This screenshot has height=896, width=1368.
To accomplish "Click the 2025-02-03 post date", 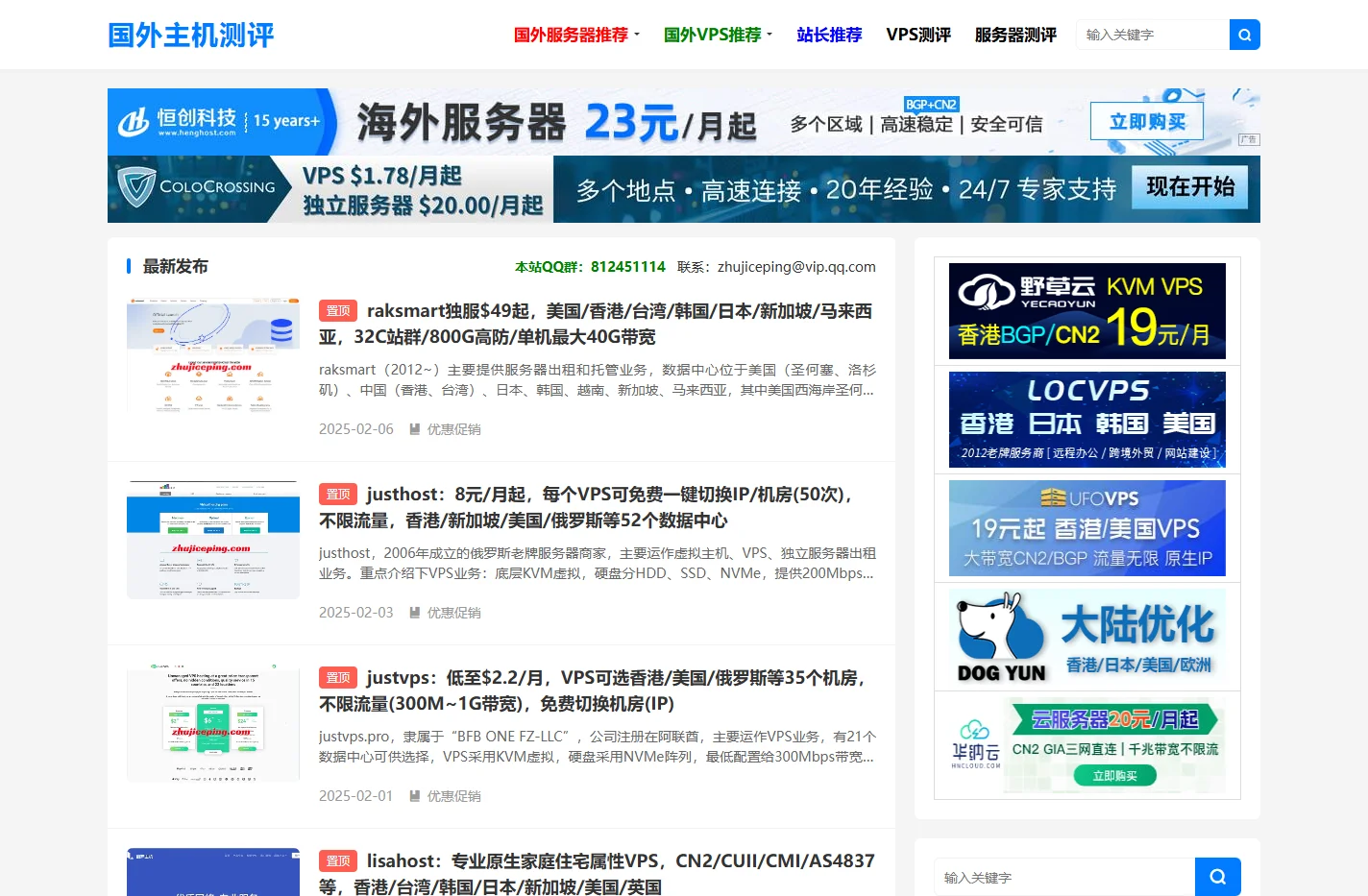I will (356, 613).
